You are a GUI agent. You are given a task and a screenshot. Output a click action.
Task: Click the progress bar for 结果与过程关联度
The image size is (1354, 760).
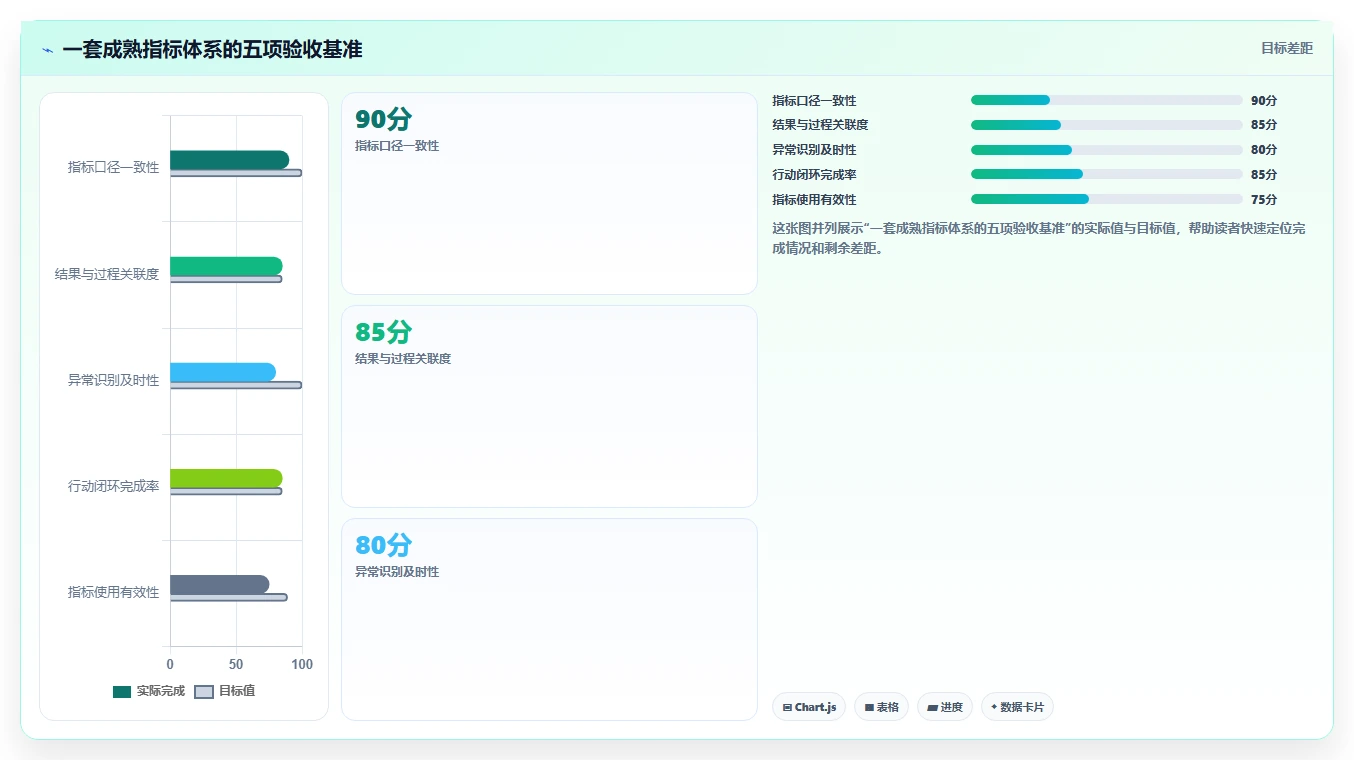click(x=1106, y=125)
